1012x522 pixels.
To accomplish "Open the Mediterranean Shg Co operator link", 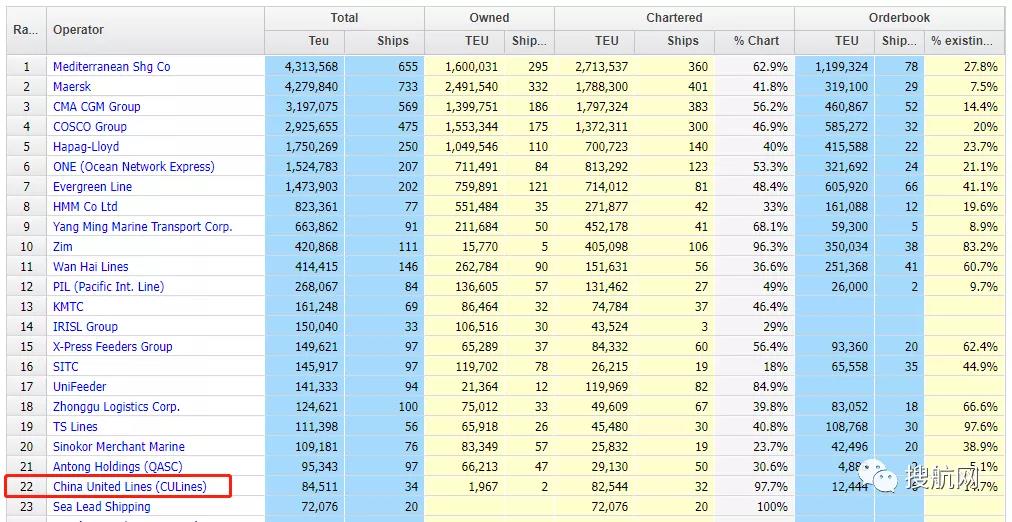I will coord(111,67).
